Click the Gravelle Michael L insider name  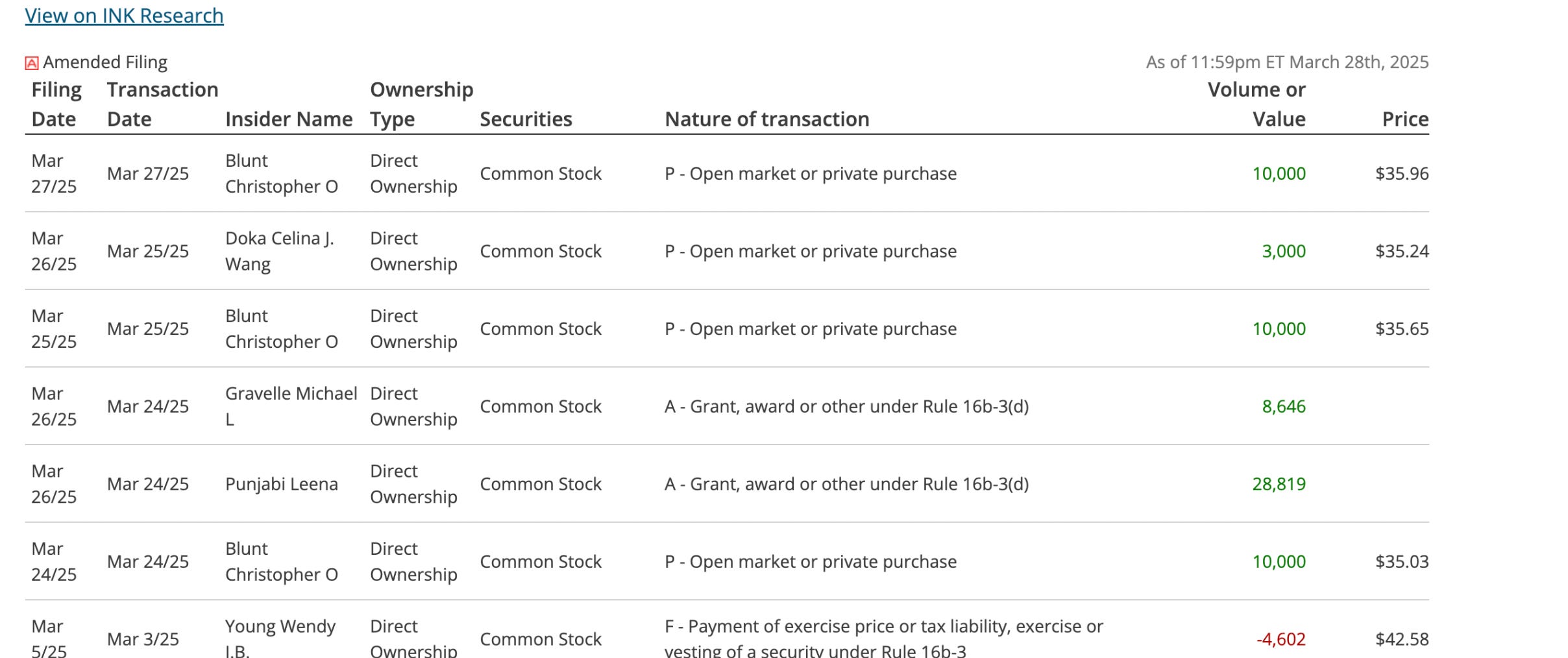[x=291, y=406]
